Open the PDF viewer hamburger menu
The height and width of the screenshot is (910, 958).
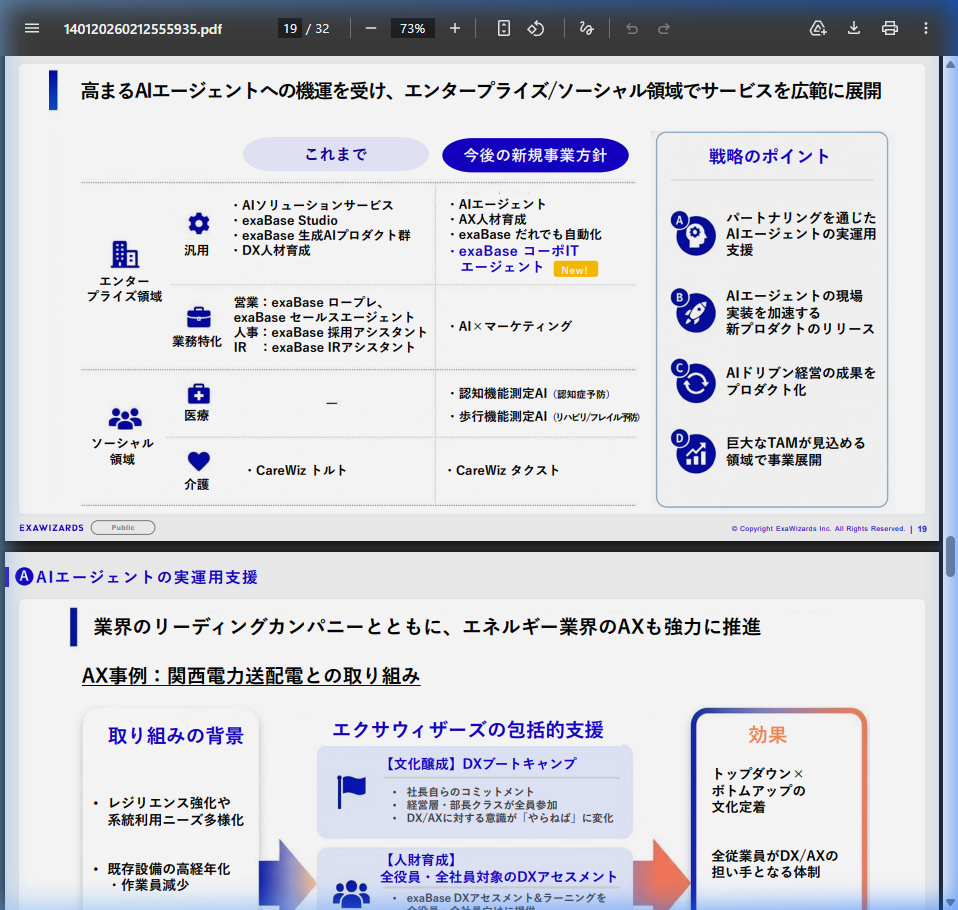pyautogui.click(x=32, y=28)
